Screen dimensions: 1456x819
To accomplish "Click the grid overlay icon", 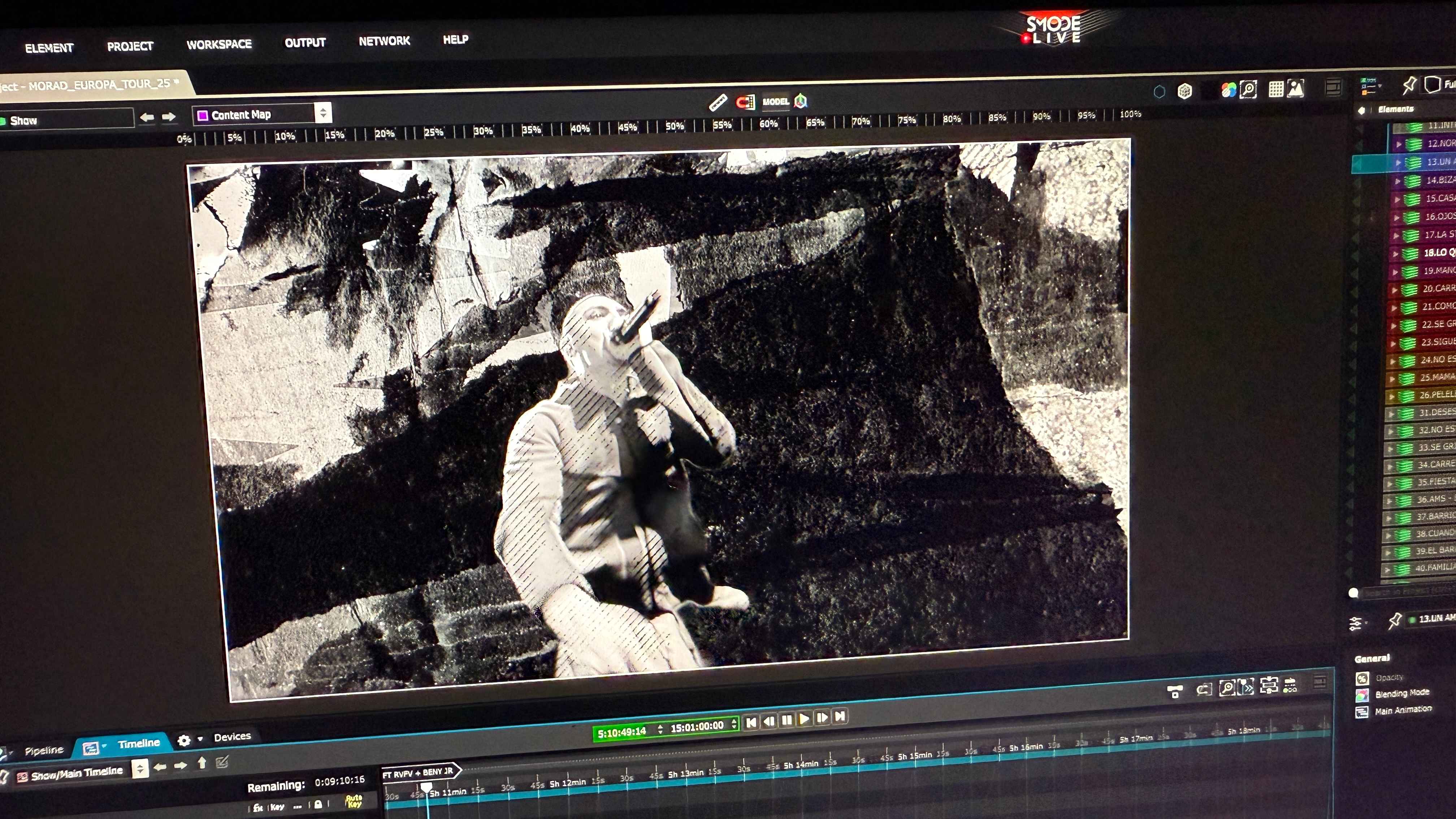I will click(1276, 89).
